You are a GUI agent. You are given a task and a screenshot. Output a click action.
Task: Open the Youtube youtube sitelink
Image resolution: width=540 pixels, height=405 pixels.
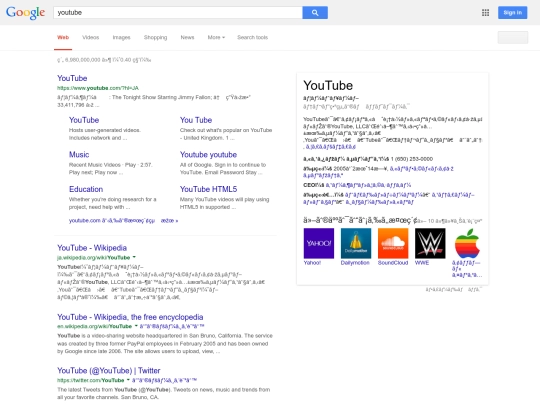point(208,155)
